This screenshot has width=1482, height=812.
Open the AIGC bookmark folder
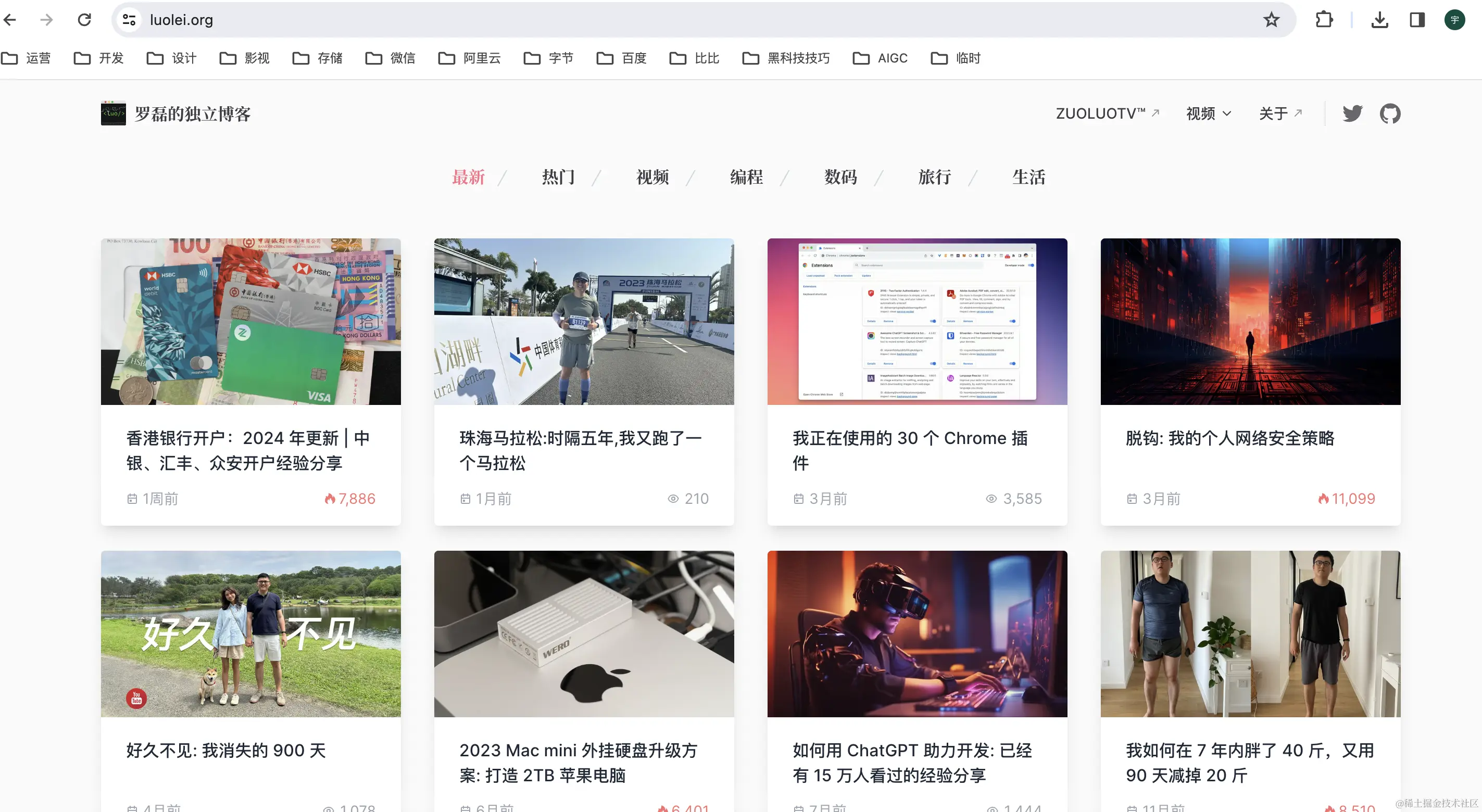(x=880, y=58)
